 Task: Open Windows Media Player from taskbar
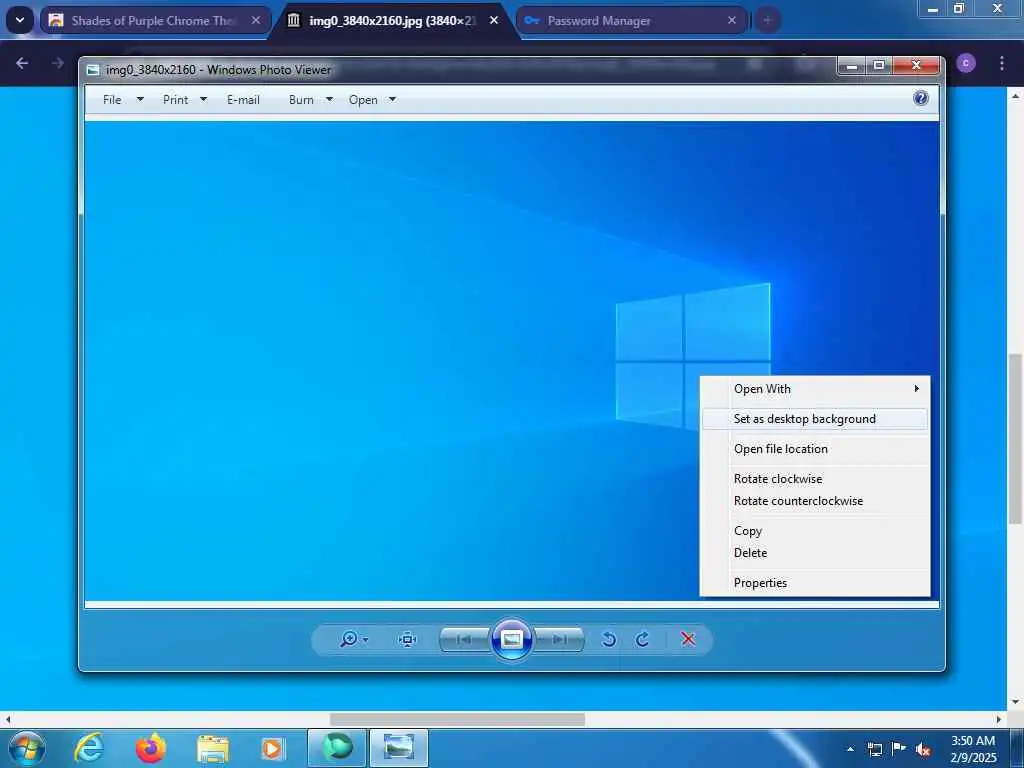click(272, 748)
